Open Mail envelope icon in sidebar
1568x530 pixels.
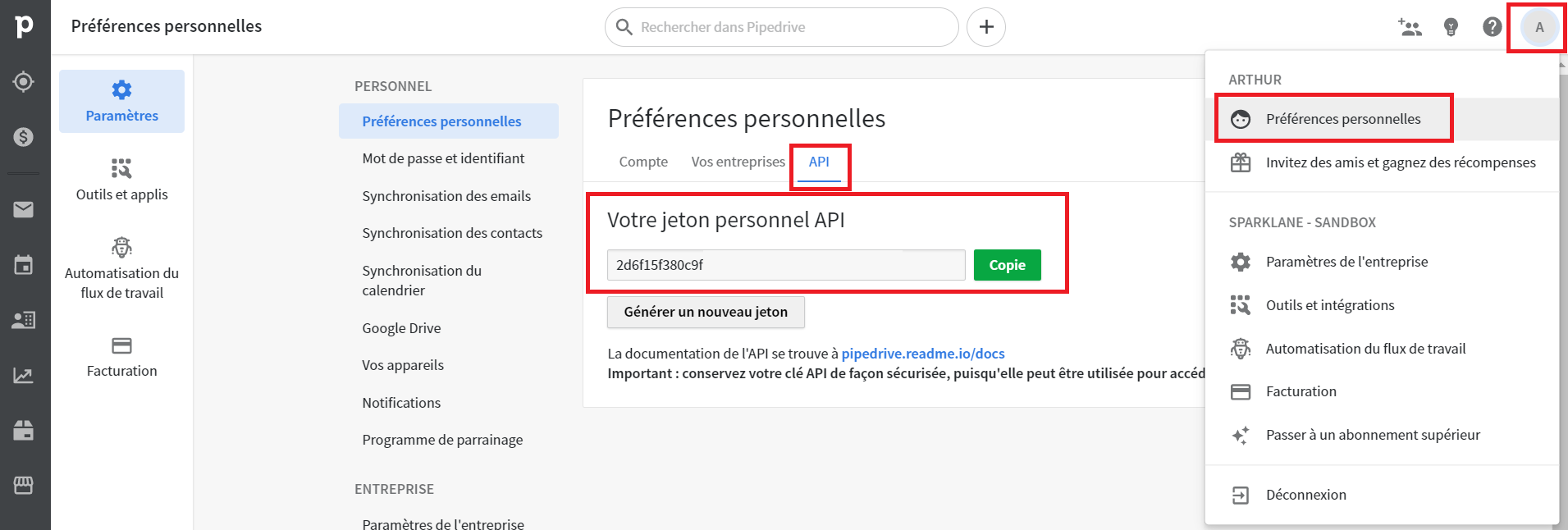click(24, 210)
